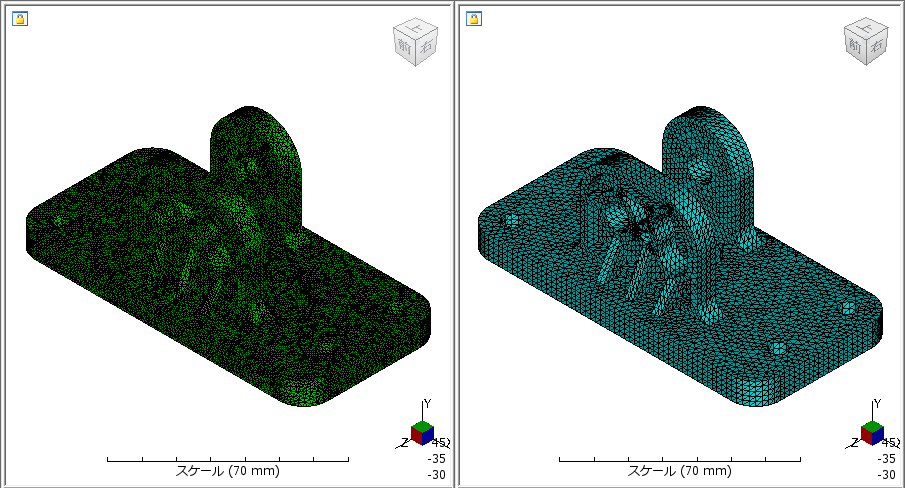
Task: Click the view orientation cube in right viewport
Action: [866, 42]
